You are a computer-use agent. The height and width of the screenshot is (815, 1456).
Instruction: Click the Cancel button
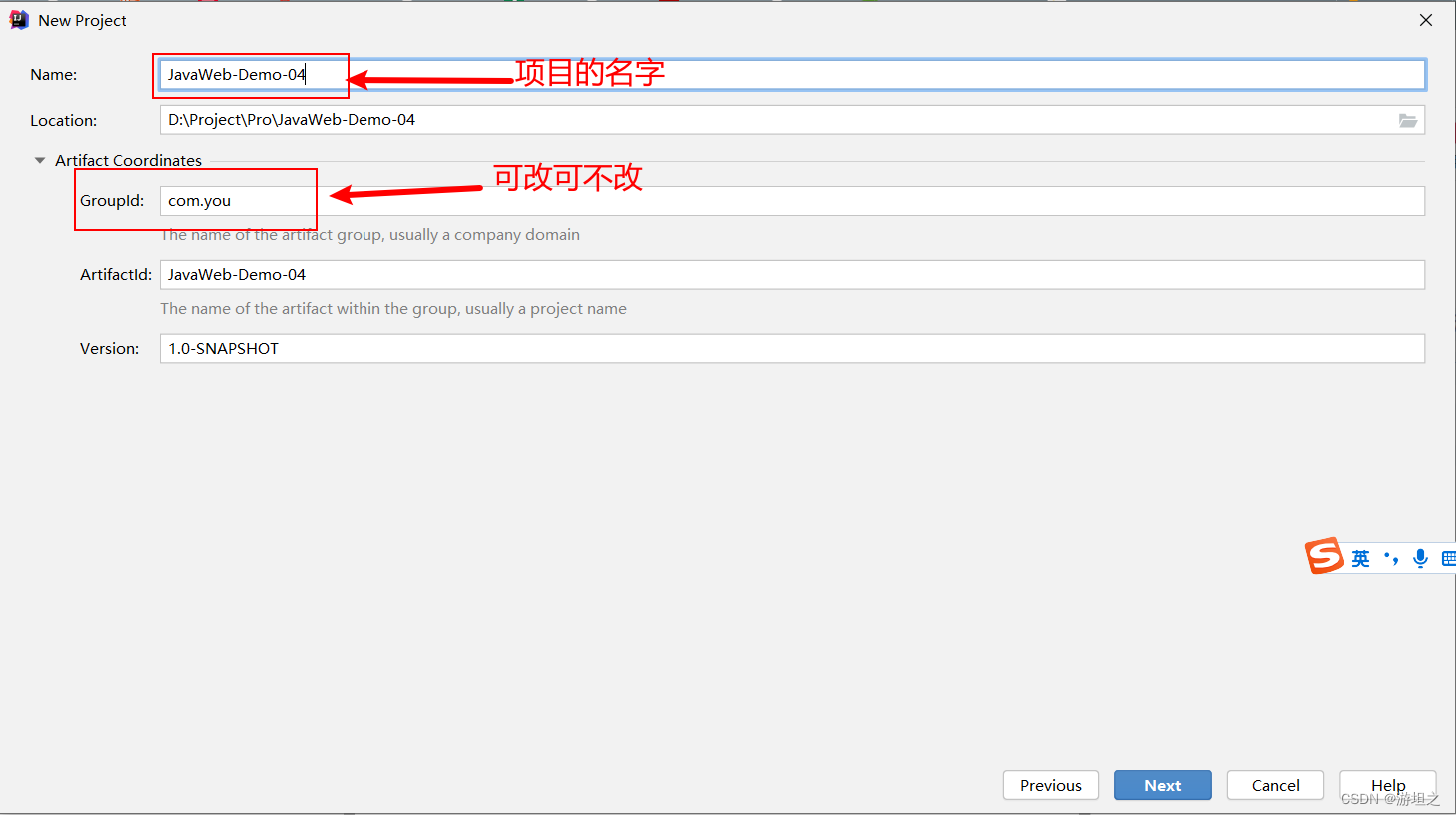pos(1275,785)
